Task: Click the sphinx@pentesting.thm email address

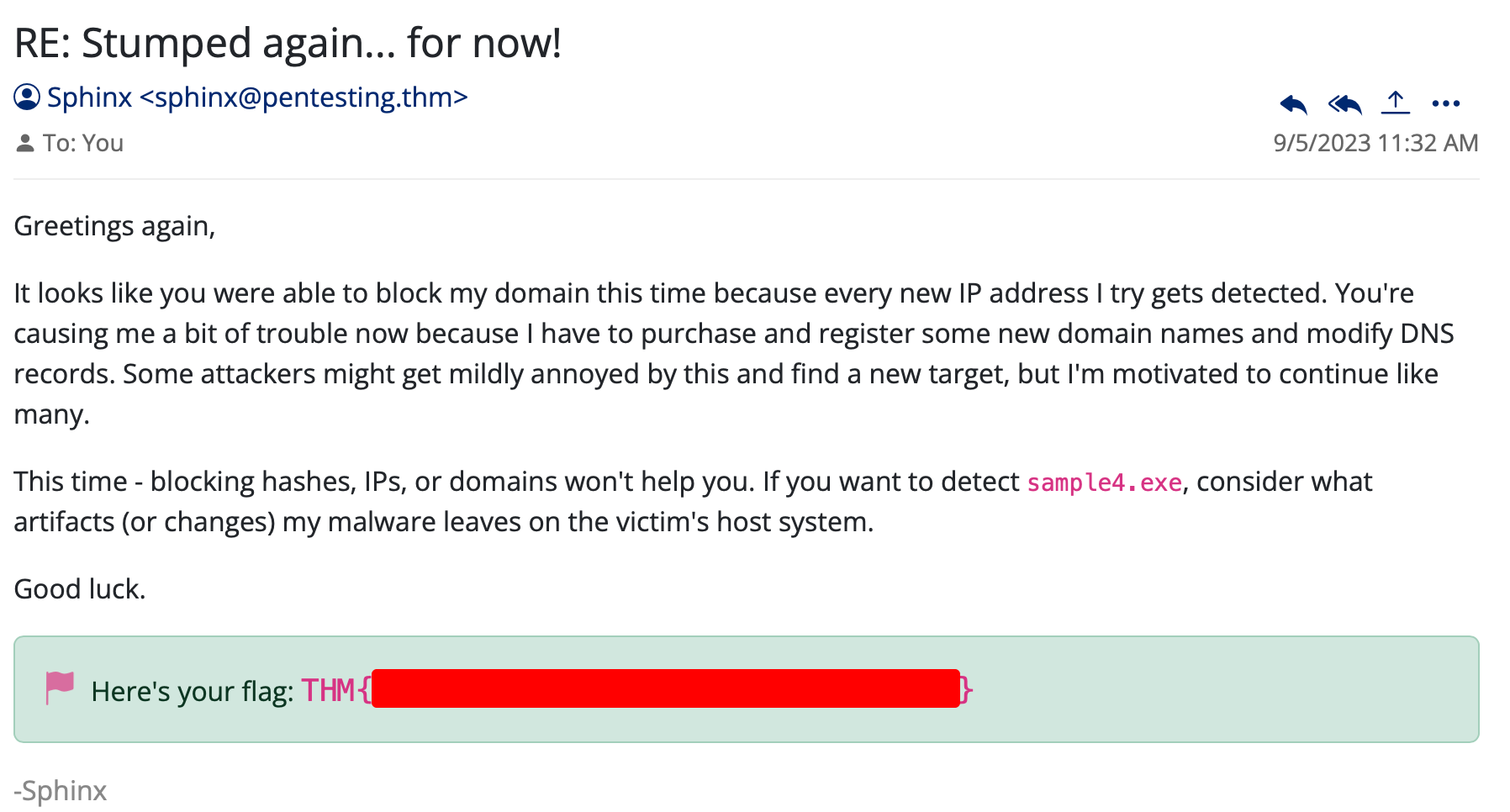Action: click(x=304, y=98)
